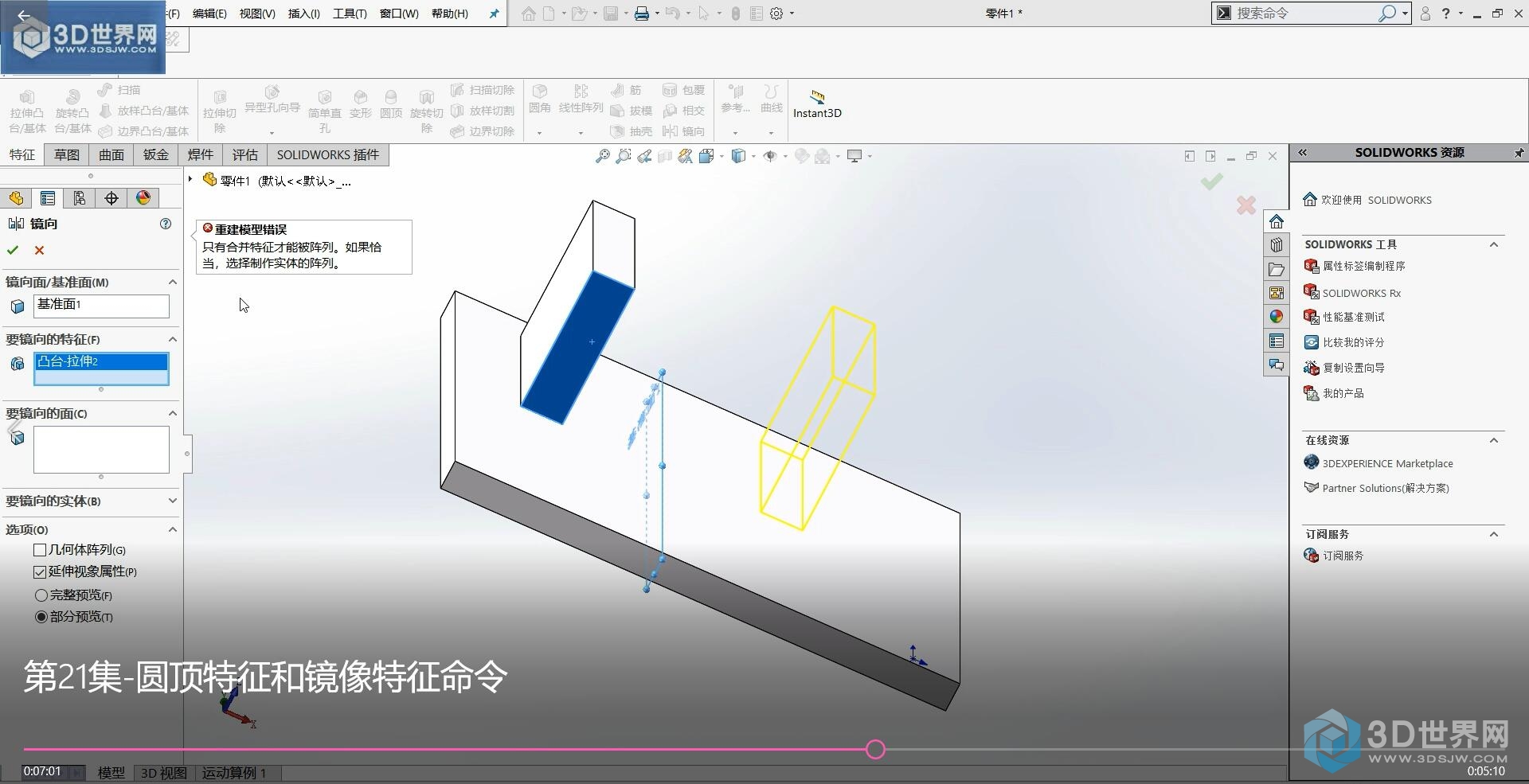
Task: Select the 完整预览 radio button
Action: click(41, 595)
